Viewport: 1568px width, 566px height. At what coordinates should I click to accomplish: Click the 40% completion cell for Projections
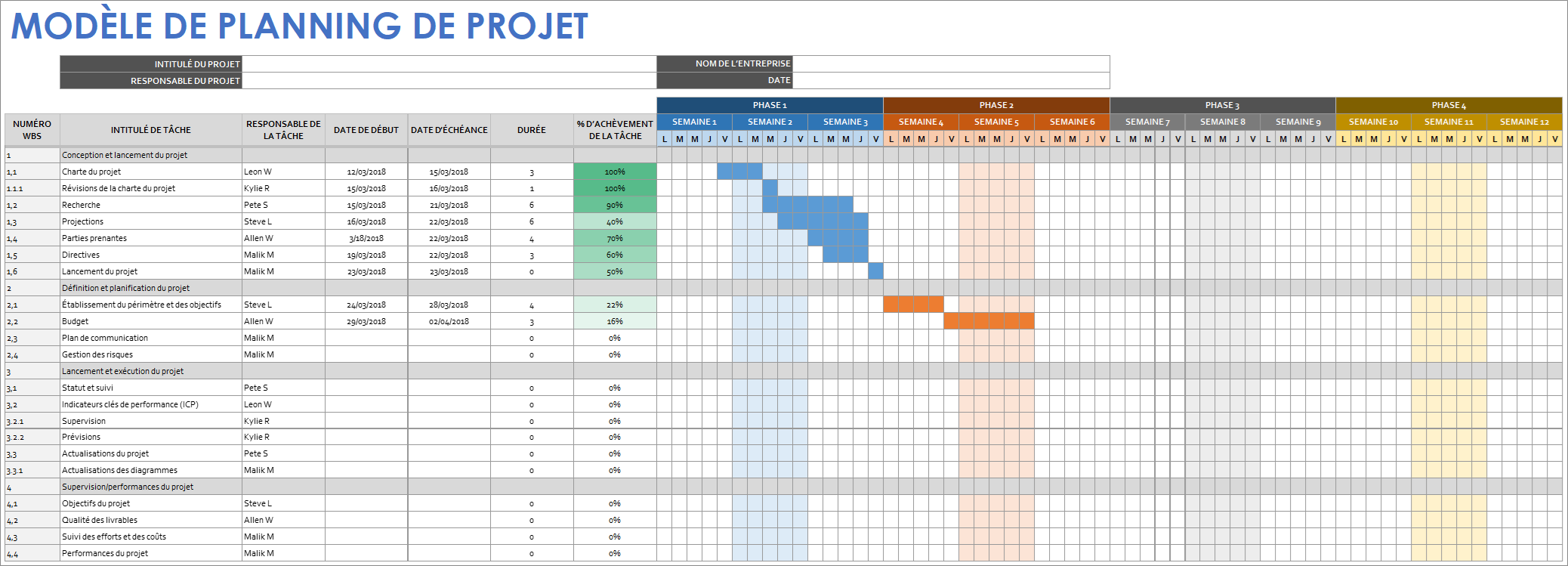pos(615,221)
